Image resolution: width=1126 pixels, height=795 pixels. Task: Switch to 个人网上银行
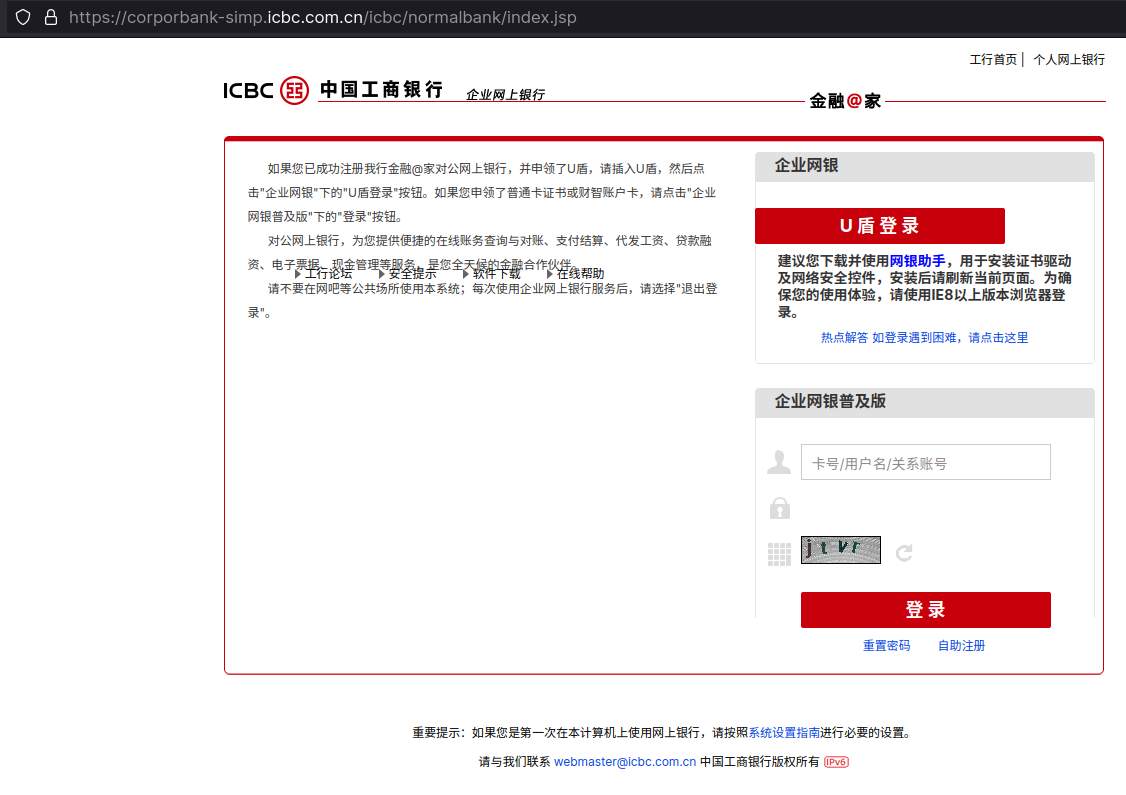point(1068,59)
